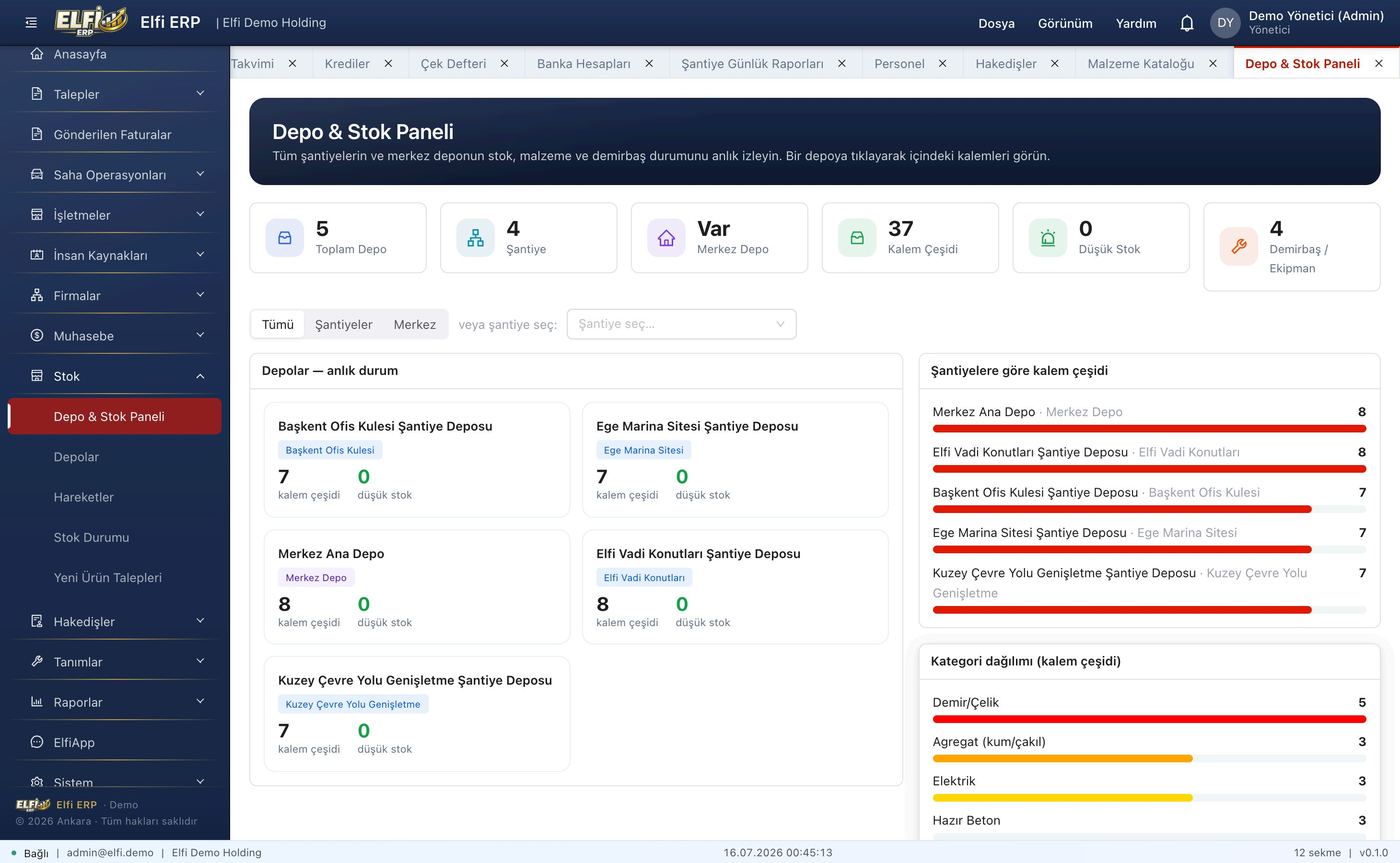The height and width of the screenshot is (863, 1400).
Task: Open the Görünüm menu
Action: [x=1065, y=23]
